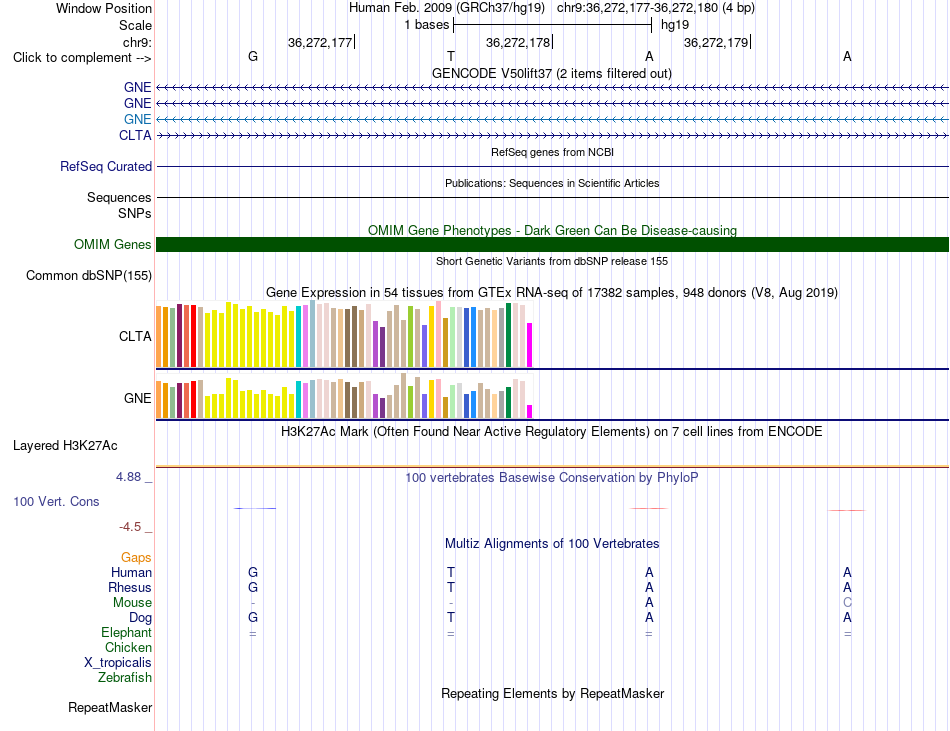Click the 'Window Position' track label
The height and width of the screenshot is (731, 950).
click(x=104, y=8)
